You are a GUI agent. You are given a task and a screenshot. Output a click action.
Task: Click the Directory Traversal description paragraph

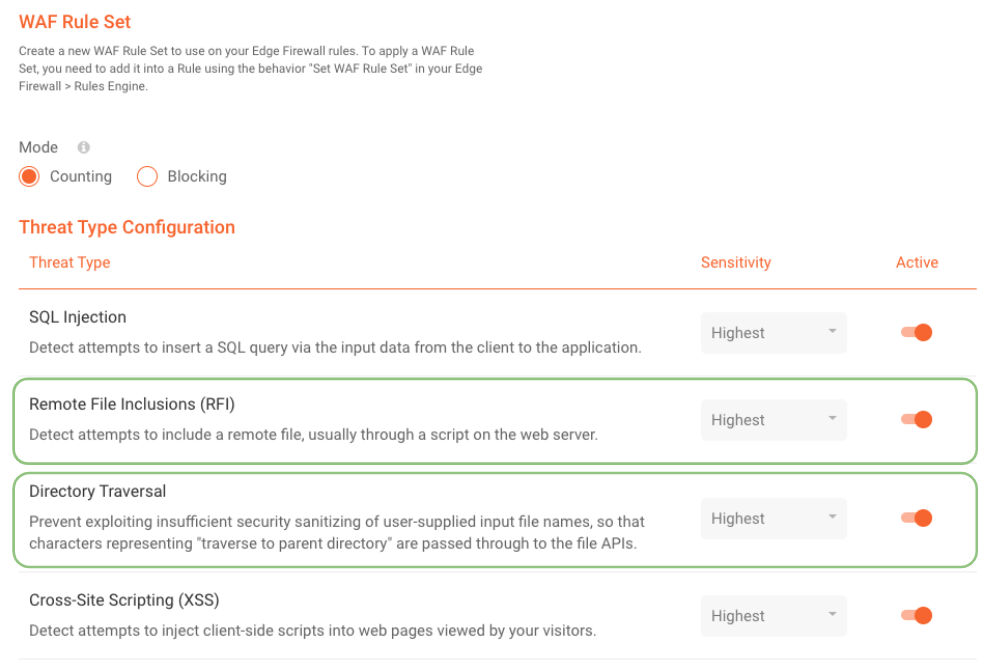[x=337, y=532]
